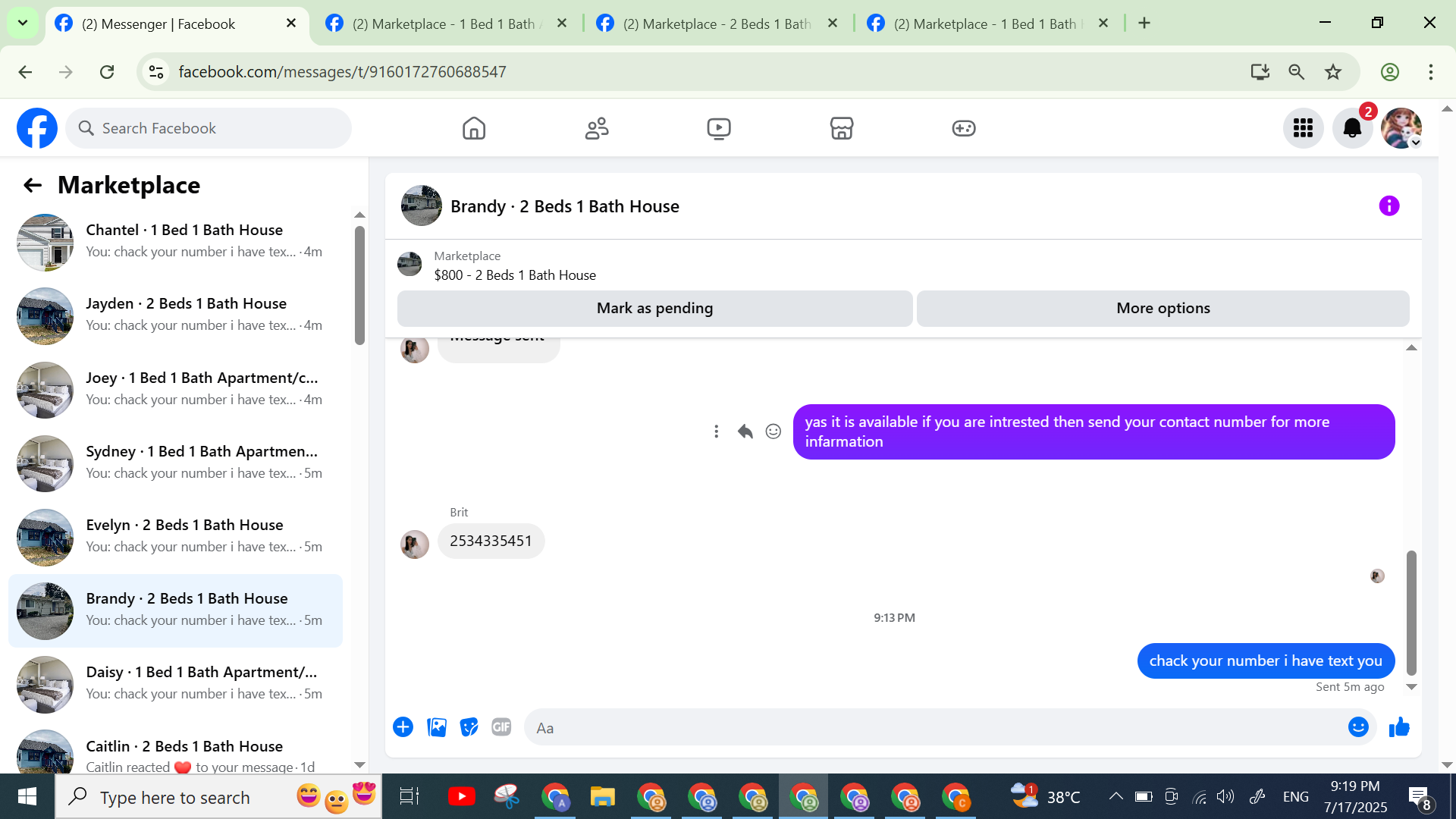The height and width of the screenshot is (819, 1456).
Task: Bookmark this page with the star
Action: (1333, 72)
